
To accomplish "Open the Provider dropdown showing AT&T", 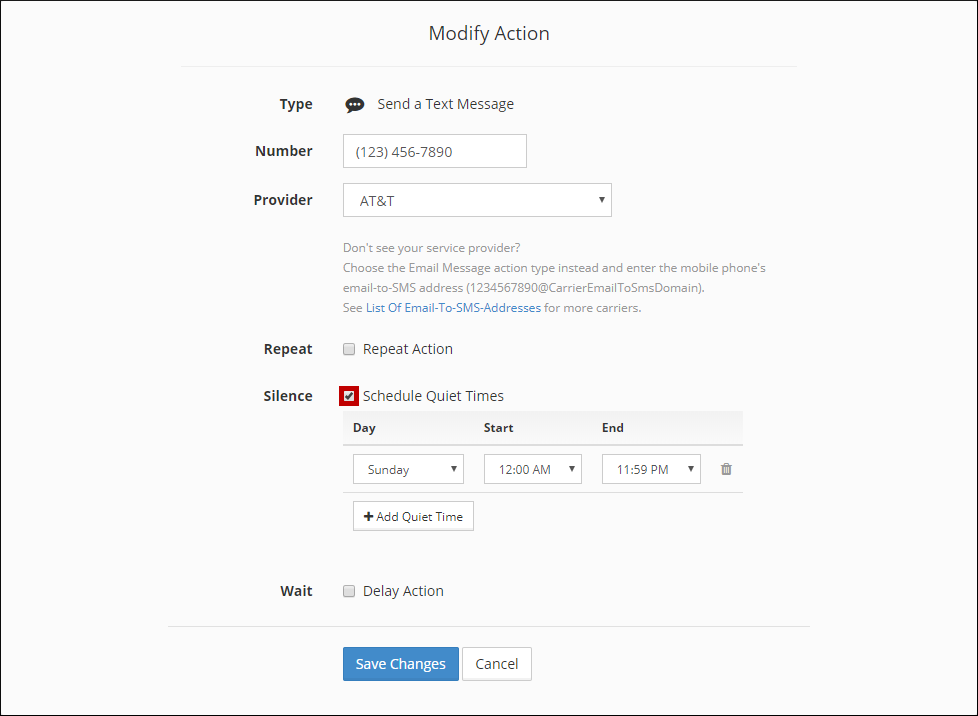I will 477,200.
